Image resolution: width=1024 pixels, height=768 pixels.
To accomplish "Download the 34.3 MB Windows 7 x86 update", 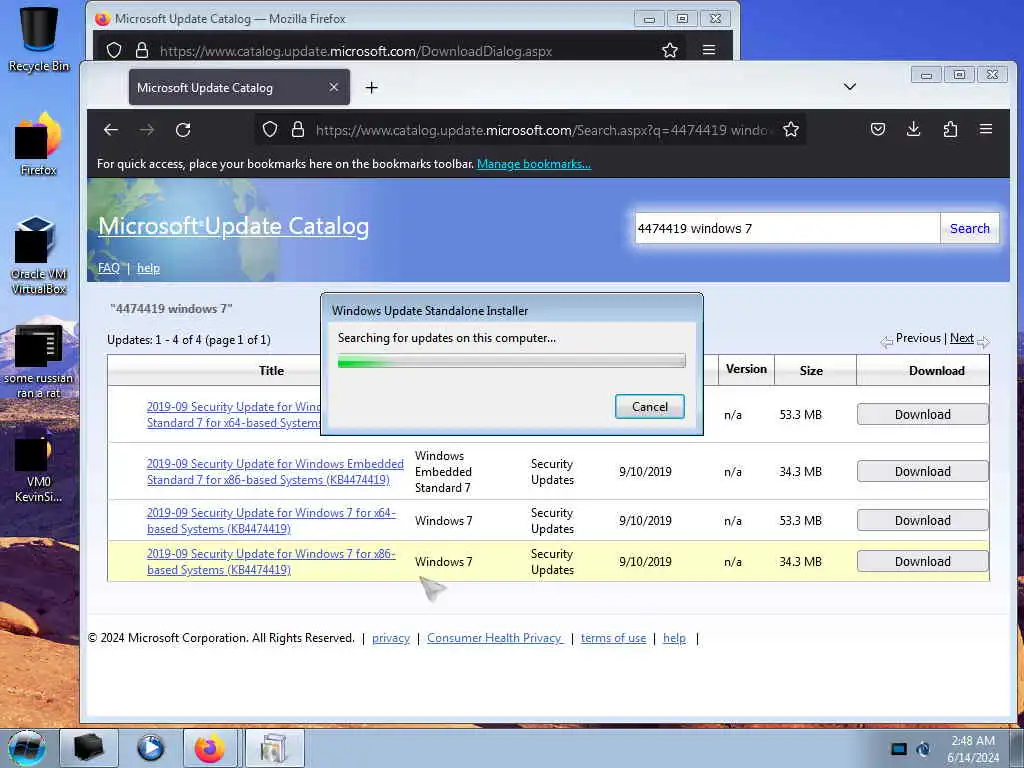I will (922, 561).
